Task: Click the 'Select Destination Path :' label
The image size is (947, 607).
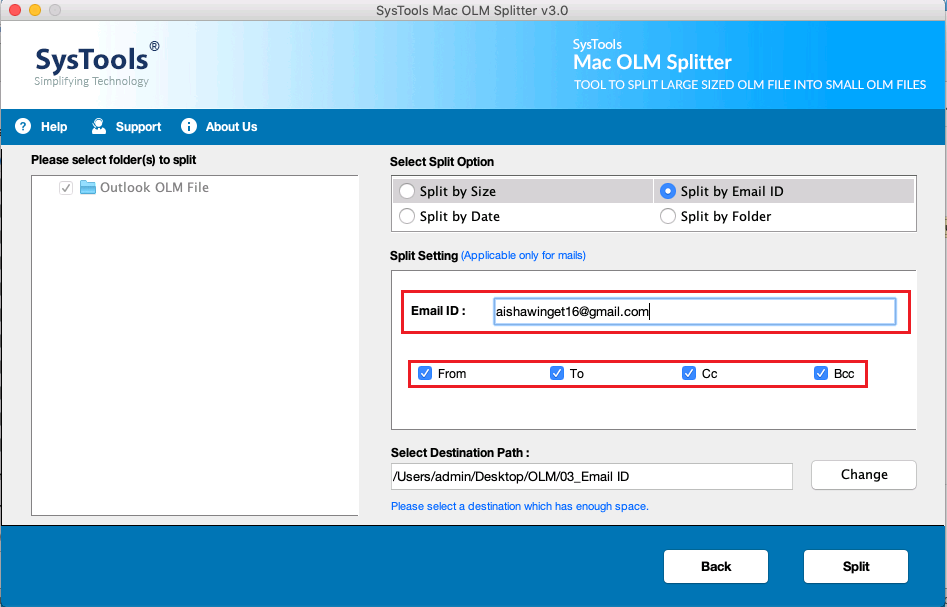Action: pyautogui.click(x=460, y=453)
